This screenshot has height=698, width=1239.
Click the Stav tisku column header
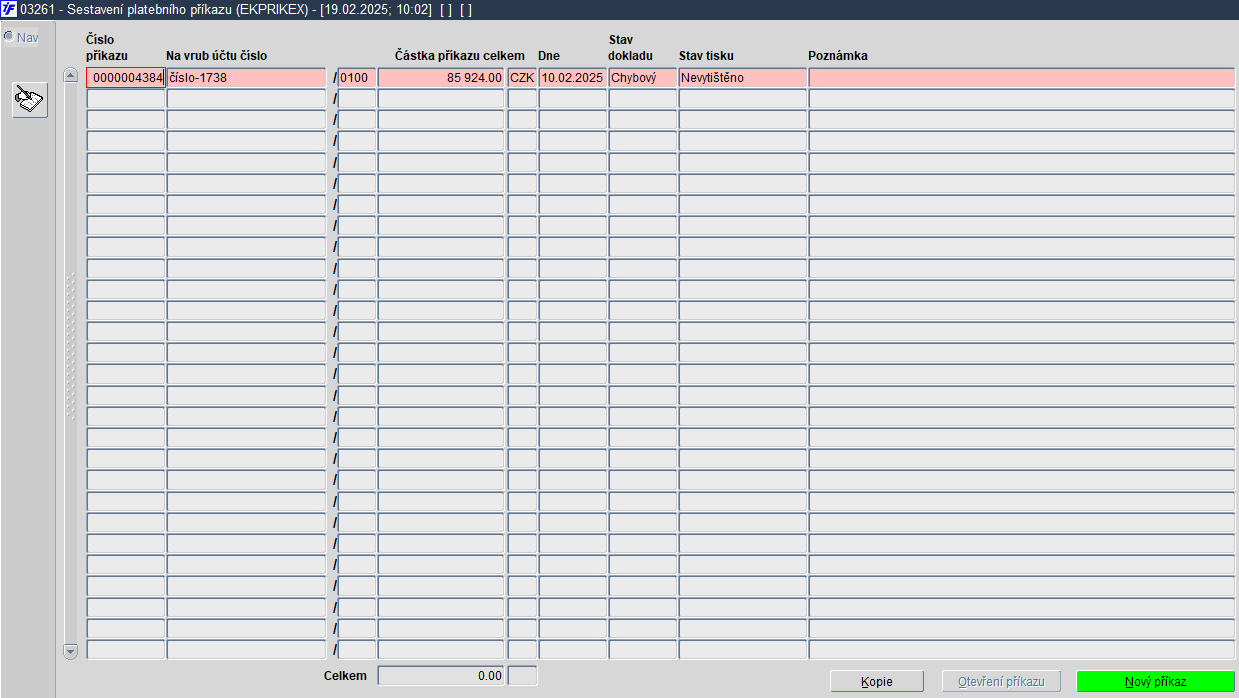coord(706,56)
